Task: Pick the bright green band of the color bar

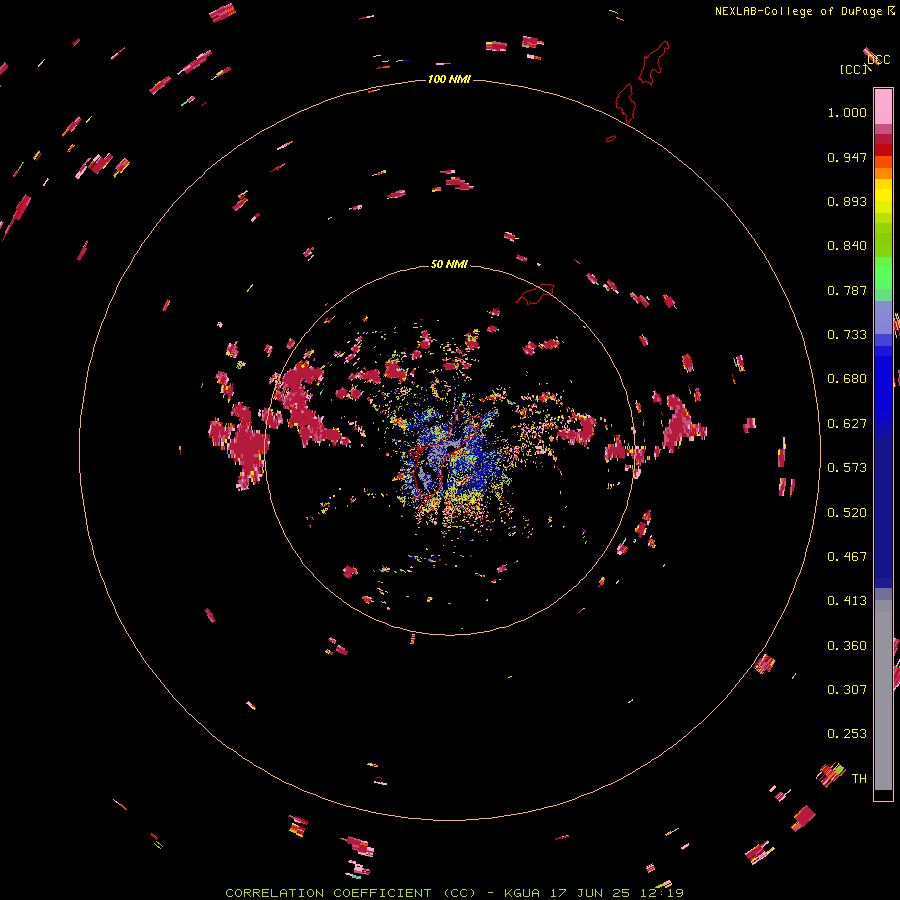Action: [x=883, y=272]
